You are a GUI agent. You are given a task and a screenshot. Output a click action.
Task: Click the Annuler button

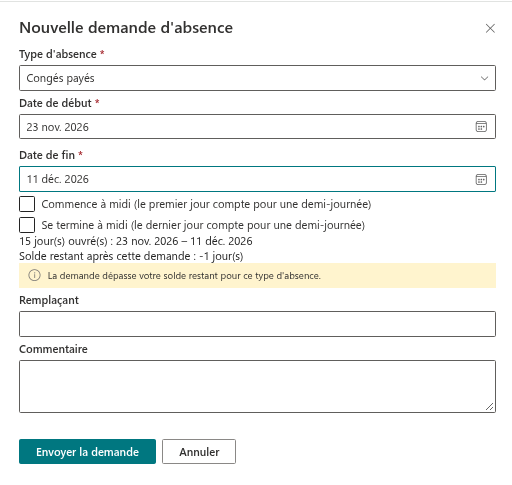199,452
